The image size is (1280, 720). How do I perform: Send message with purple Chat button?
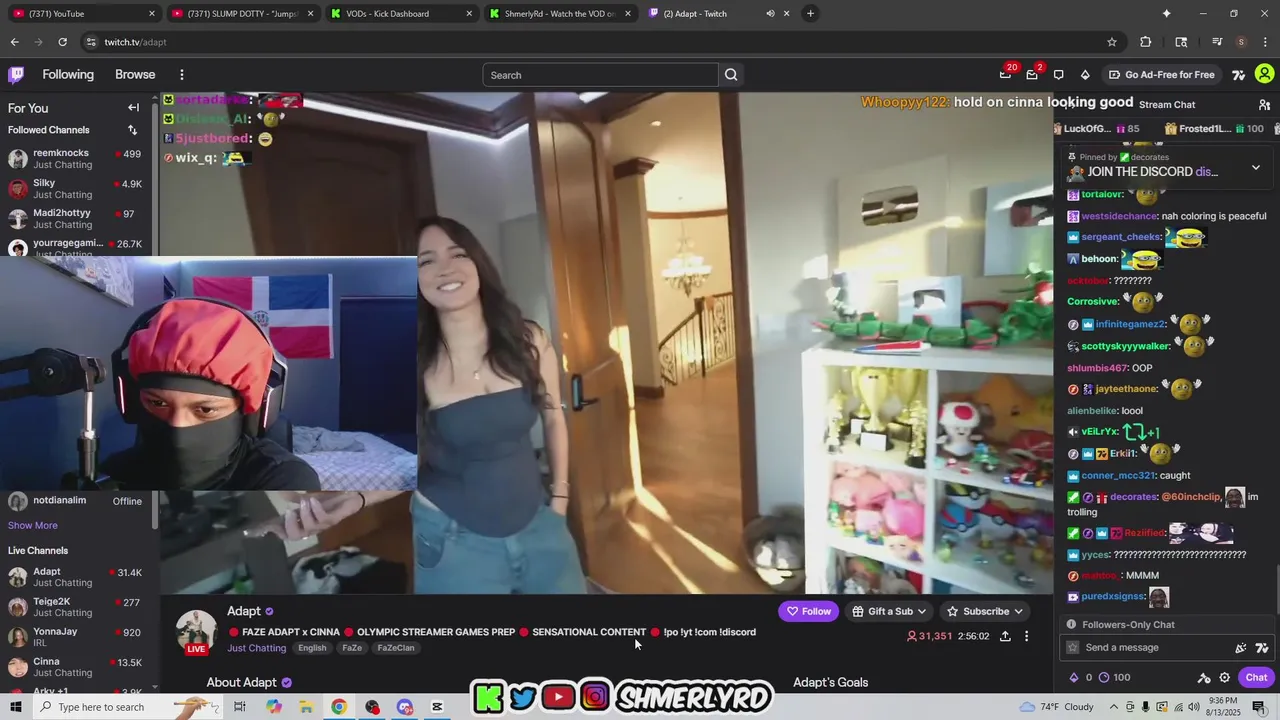(x=1256, y=677)
